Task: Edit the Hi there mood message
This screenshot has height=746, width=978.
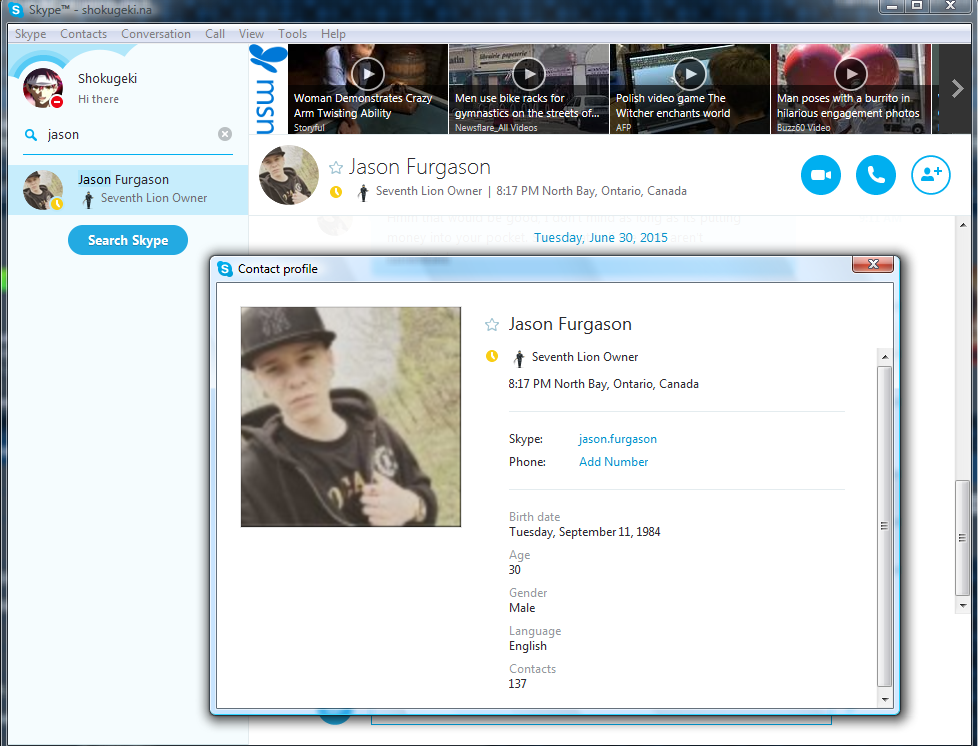Action: pos(99,99)
